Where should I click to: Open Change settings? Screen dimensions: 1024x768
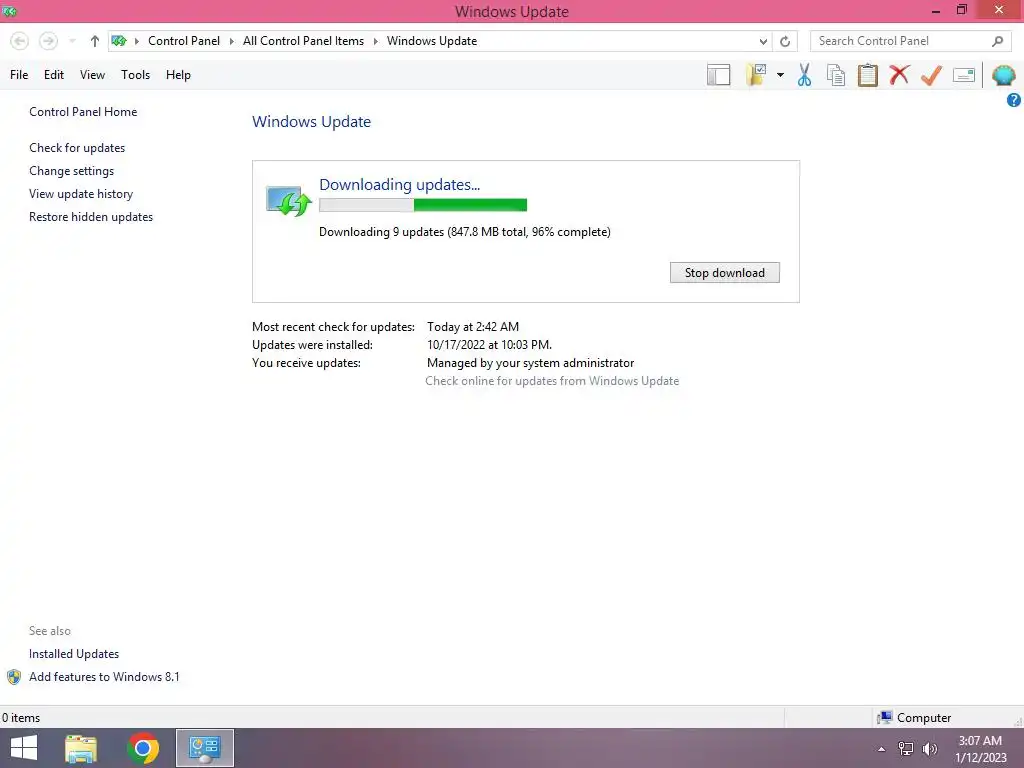pos(71,170)
